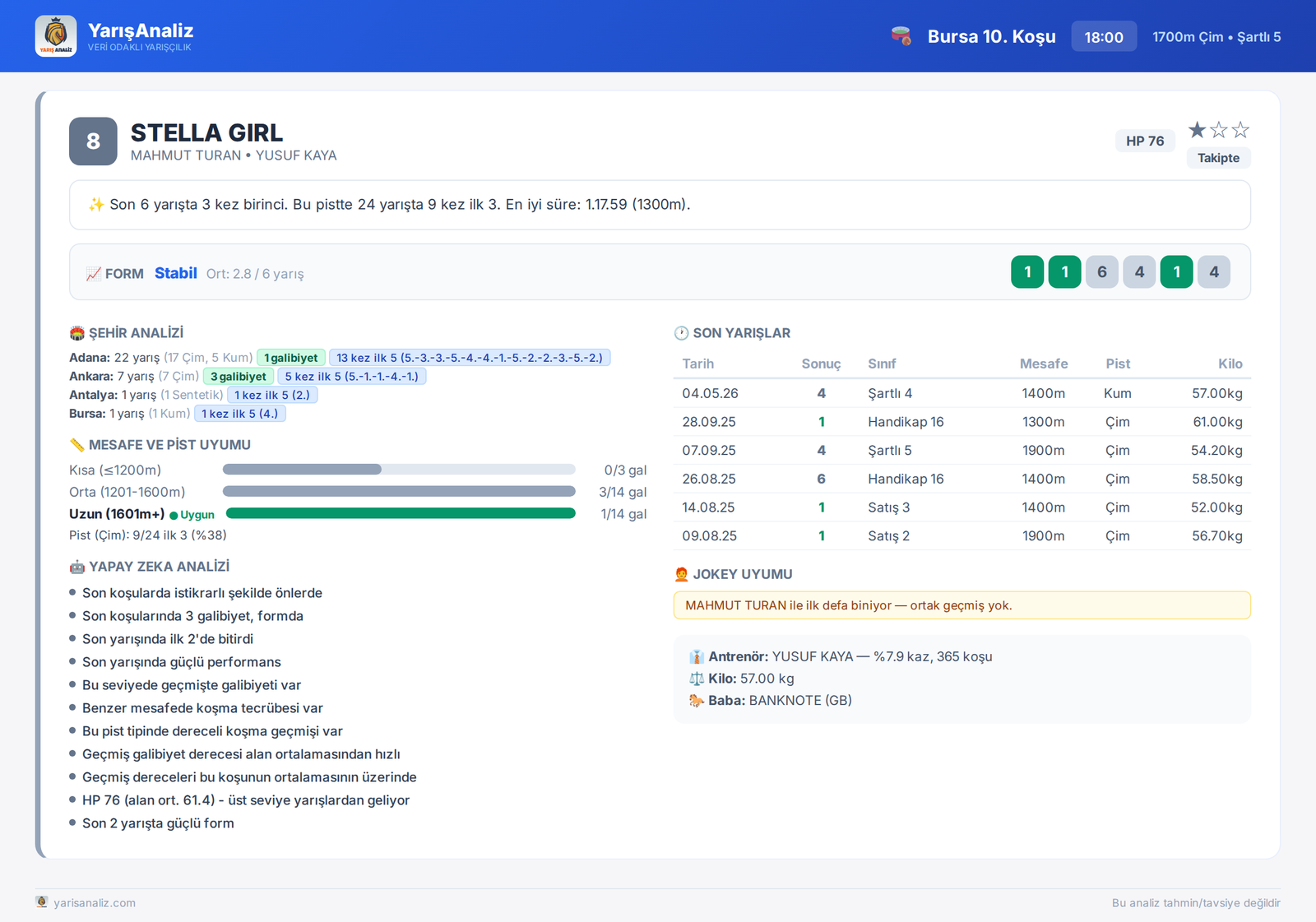The width and height of the screenshot is (1316, 922).
Task: Click the jockey cap icon beside Bursa 10. Koşu
Action: pos(901,36)
